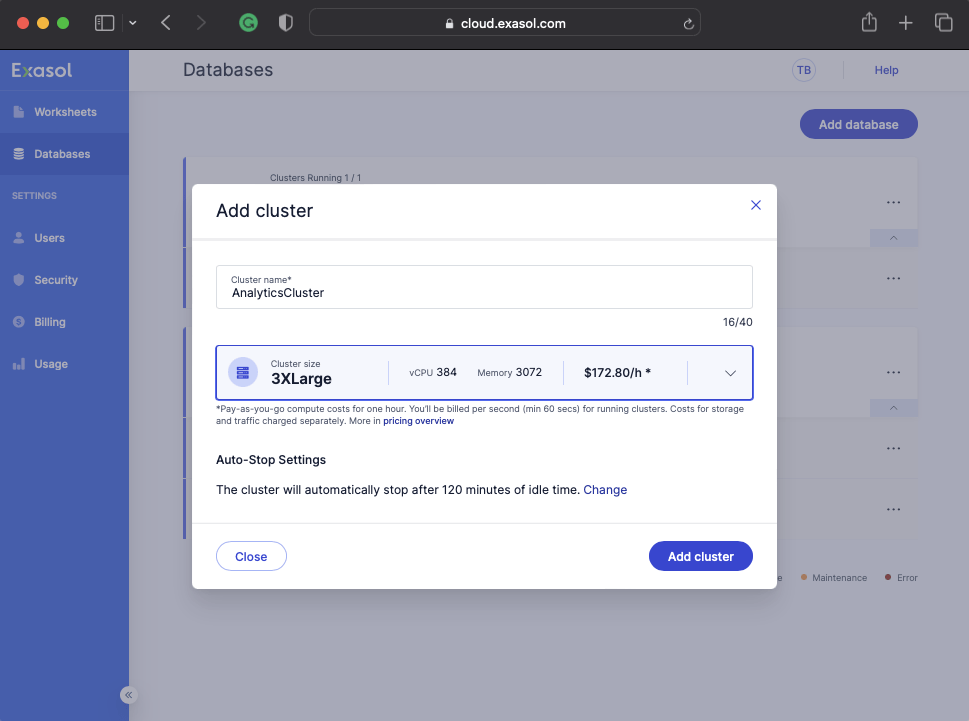Open the Safari sidebar dropdown arrow
Screen dimensions: 969x721
coord(133,23)
